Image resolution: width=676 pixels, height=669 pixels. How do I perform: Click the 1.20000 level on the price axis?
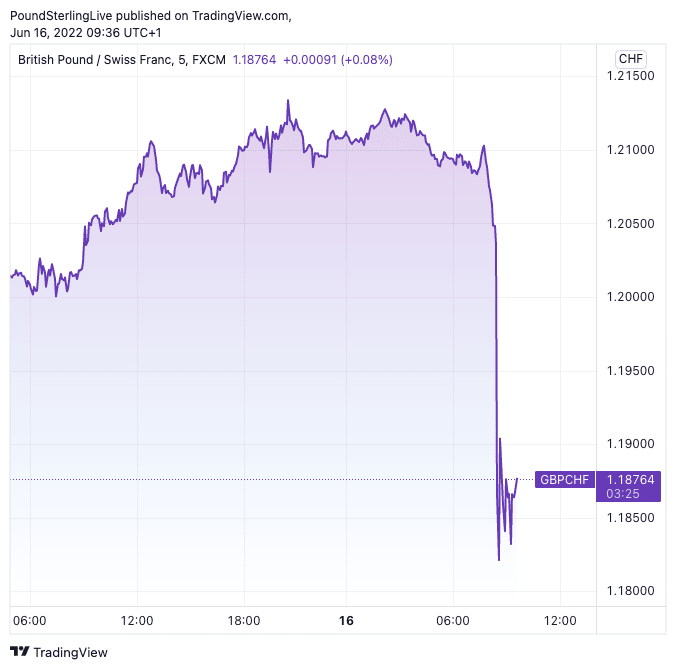point(631,297)
